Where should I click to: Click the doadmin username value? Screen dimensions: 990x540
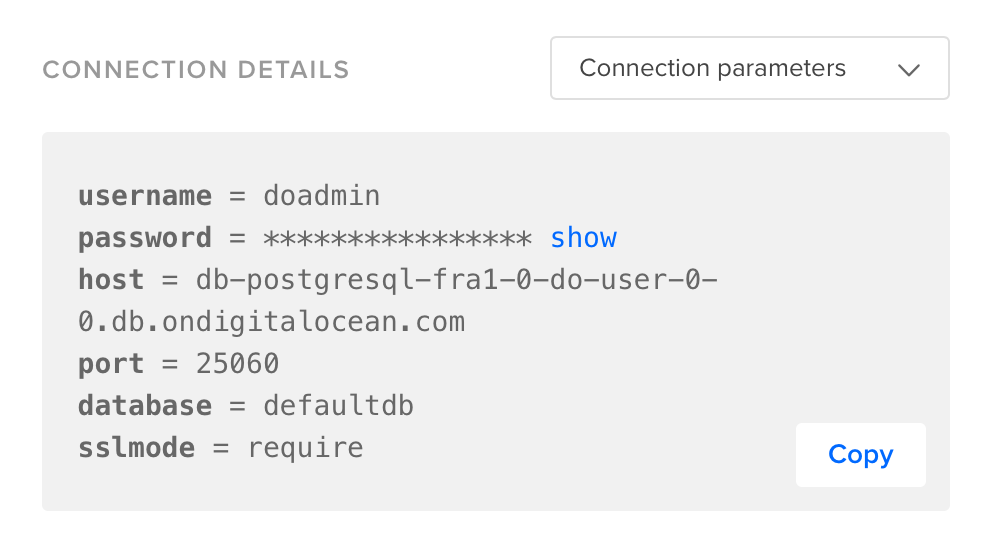pos(321,196)
